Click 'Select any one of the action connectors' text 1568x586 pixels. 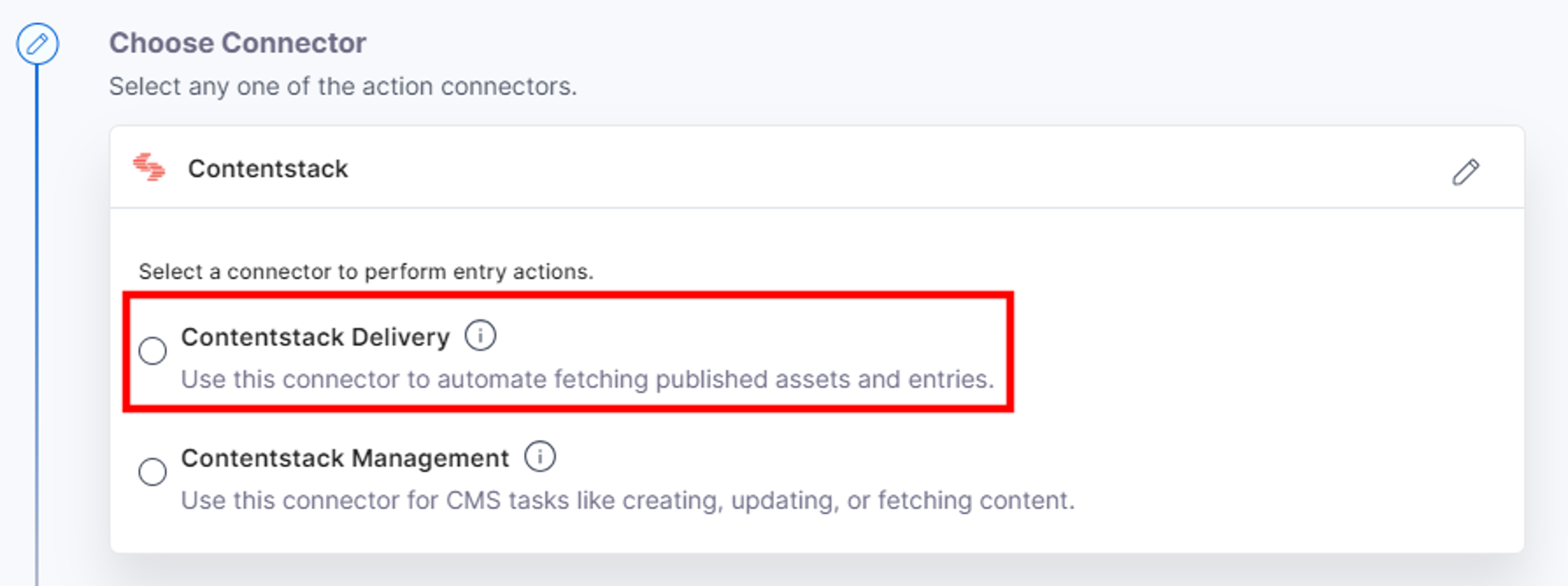pyautogui.click(x=343, y=87)
